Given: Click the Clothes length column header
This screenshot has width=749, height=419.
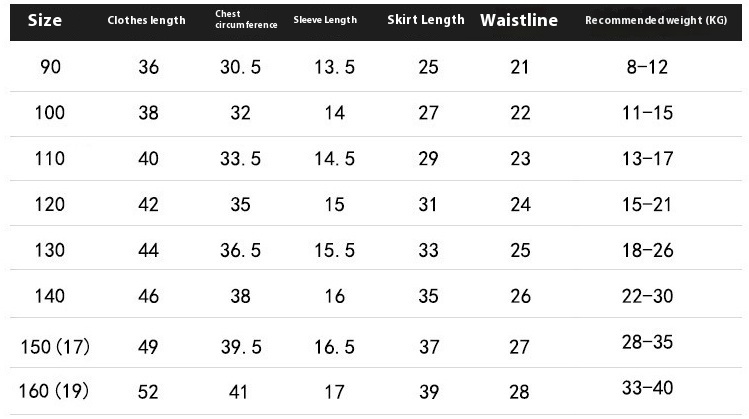Looking at the screenshot, I should point(147,20).
